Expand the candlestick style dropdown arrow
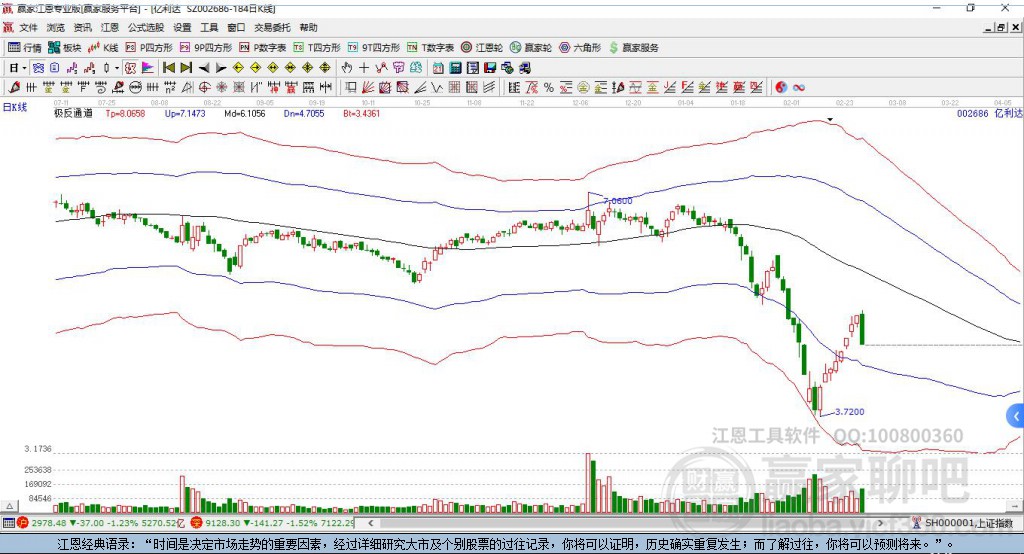 pyautogui.click(x=116, y=67)
